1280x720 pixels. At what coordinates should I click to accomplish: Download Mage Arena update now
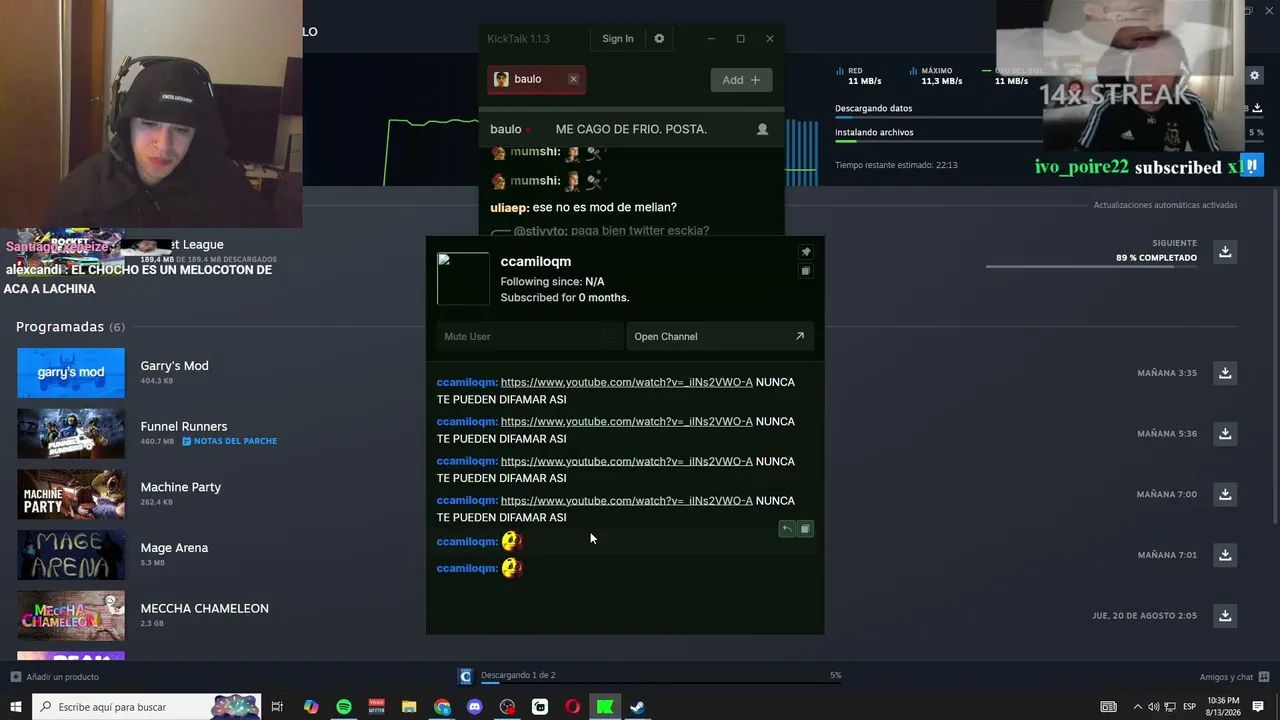1225,555
